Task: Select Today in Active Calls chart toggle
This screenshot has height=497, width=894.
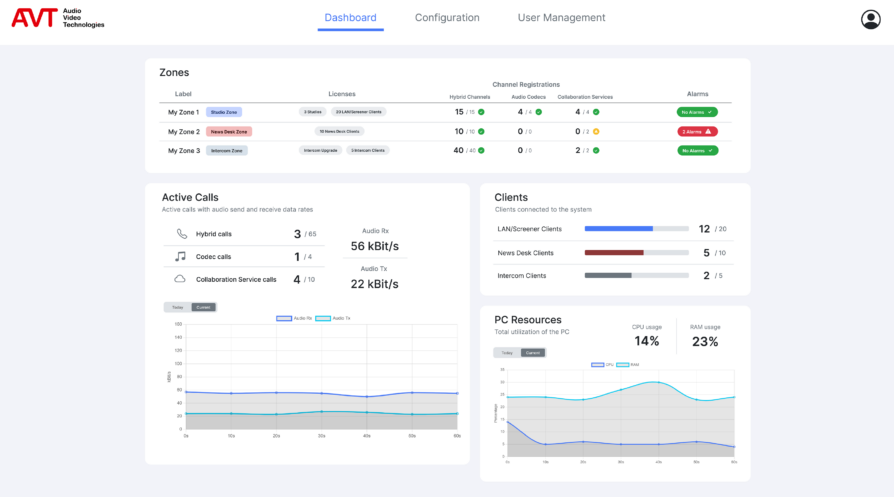Action: 178,307
